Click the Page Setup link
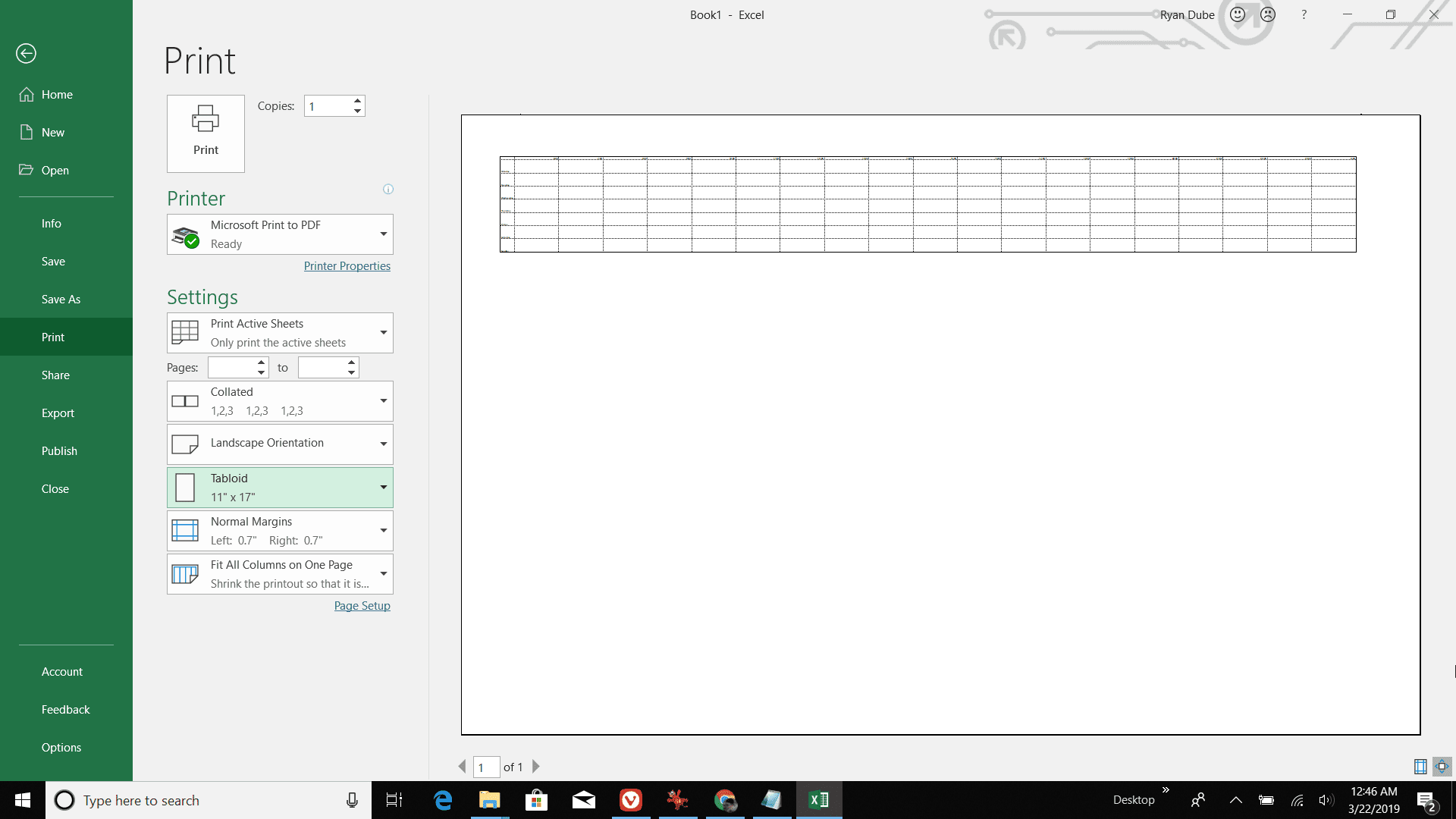The image size is (1456, 819). coord(363,605)
